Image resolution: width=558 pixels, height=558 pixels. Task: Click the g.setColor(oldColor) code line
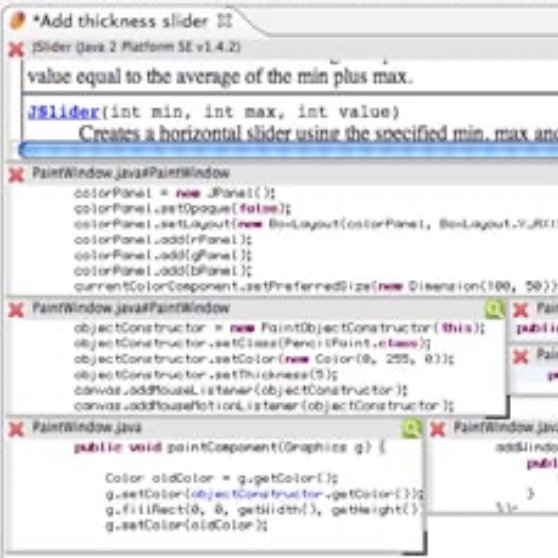[186, 525]
